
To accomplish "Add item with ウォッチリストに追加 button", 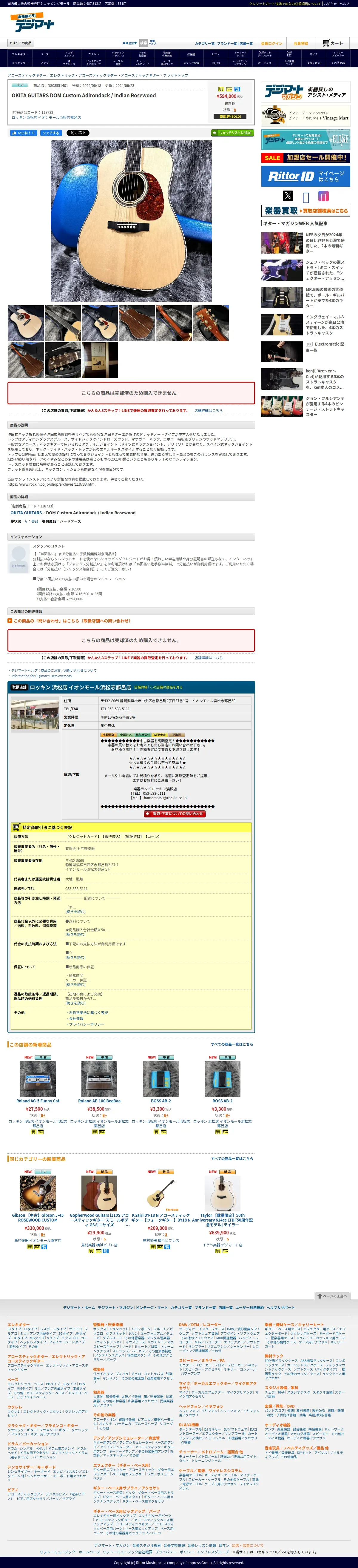I will [232, 133].
